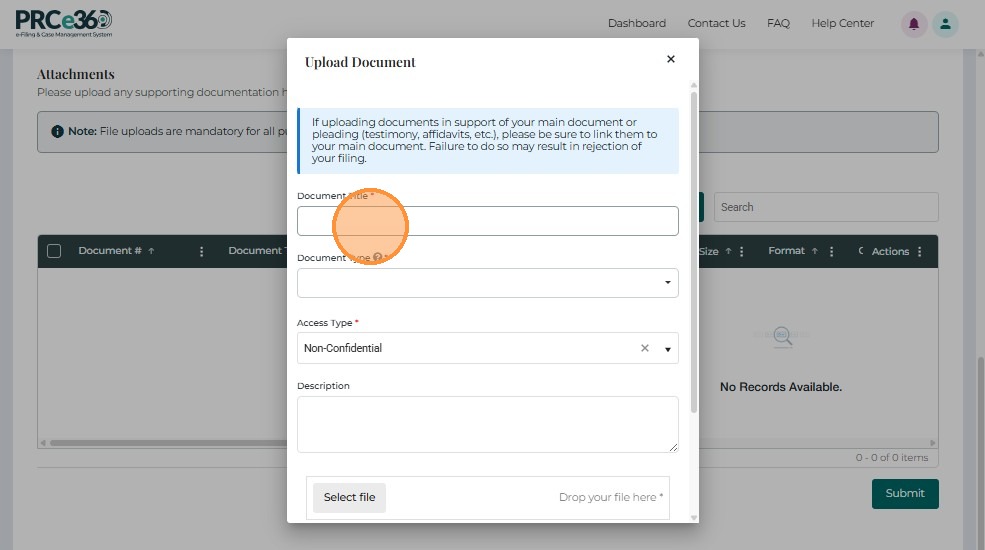This screenshot has height=550, width=985.
Task: Click the Search box in Attachments
Action: pyautogui.click(x=826, y=207)
